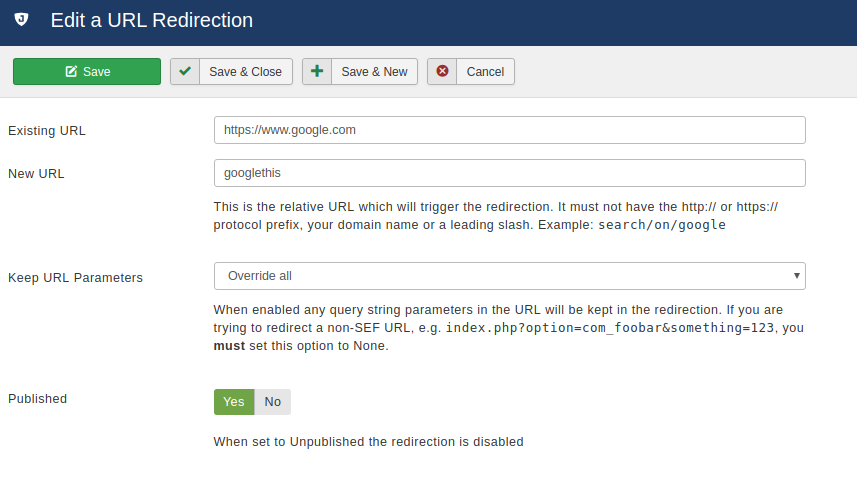This screenshot has width=857, height=479.
Task: Click the Cancel text label
Action: (x=485, y=72)
